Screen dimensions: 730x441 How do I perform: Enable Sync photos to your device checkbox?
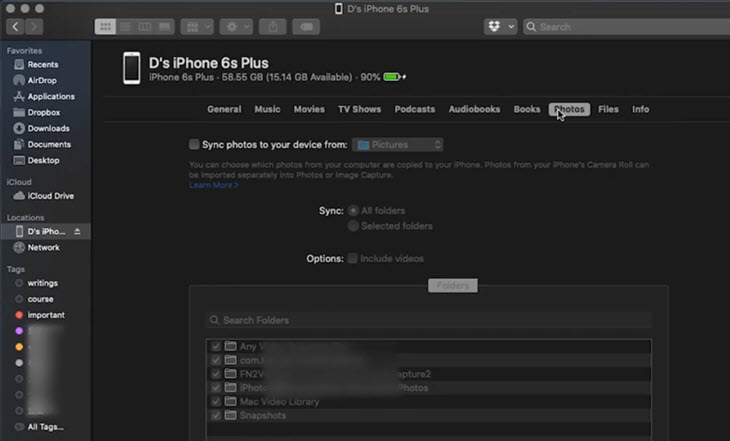click(x=194, y=144)
